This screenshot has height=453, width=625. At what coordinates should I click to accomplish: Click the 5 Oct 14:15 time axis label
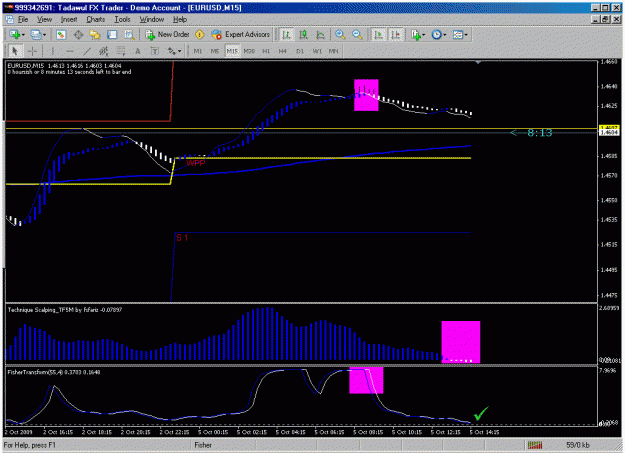[484, 432]
